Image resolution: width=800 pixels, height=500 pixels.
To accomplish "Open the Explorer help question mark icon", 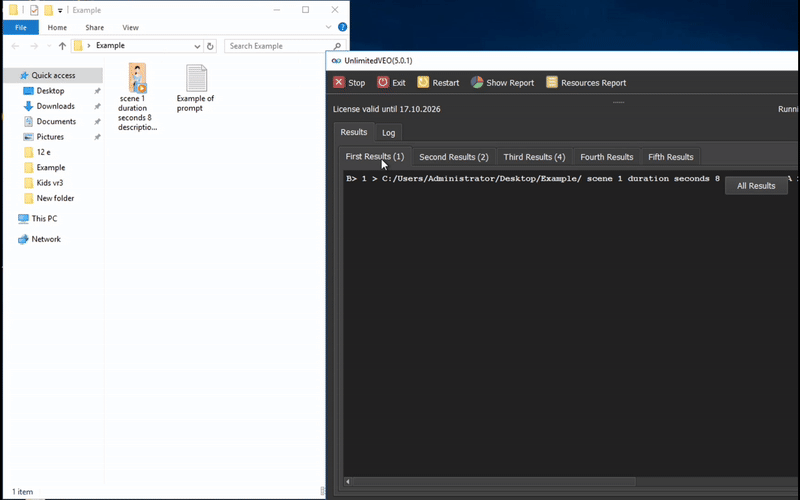I will tap(342, 28).
